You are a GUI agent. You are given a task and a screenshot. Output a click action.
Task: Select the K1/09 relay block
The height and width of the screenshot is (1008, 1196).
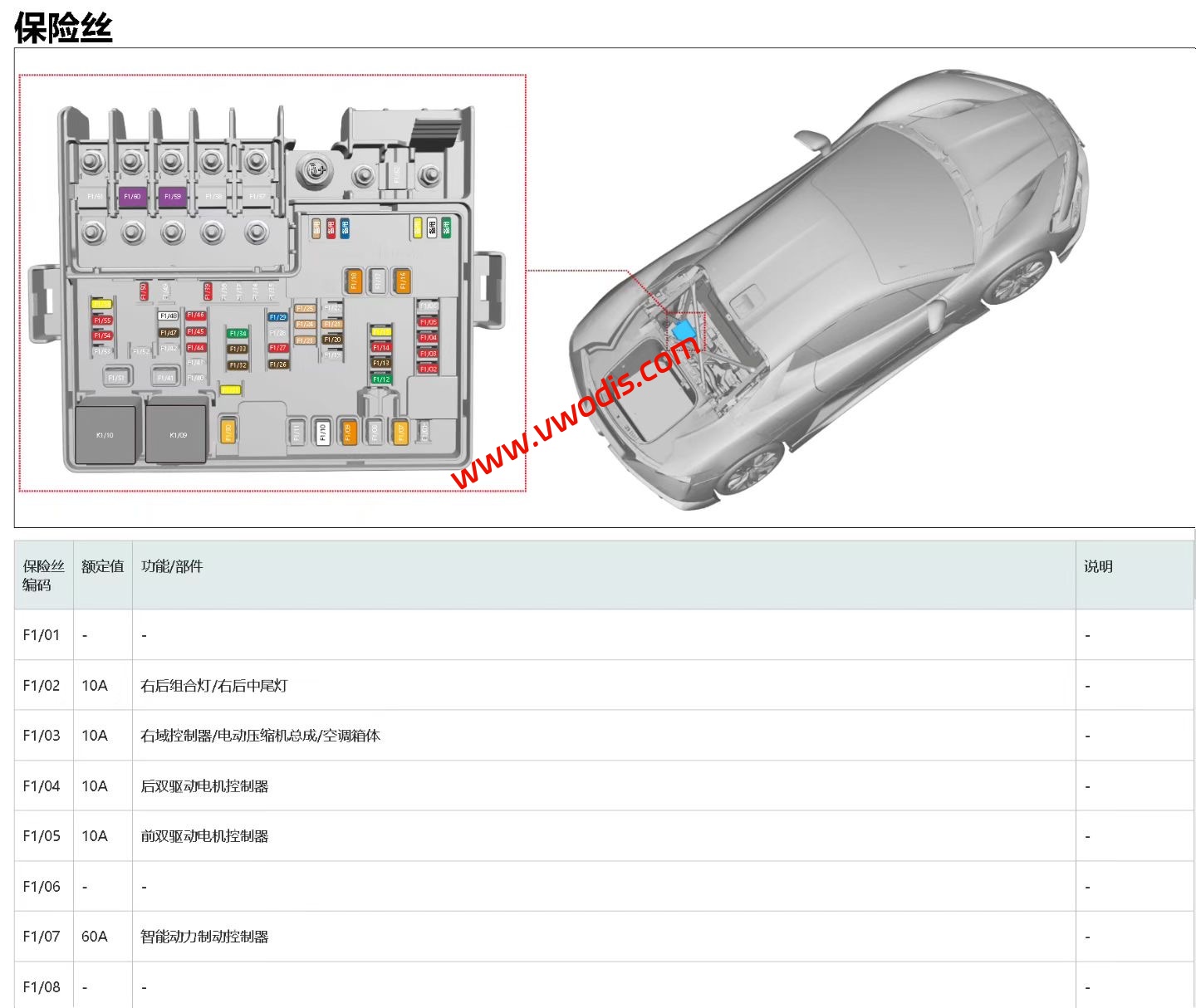178,434
